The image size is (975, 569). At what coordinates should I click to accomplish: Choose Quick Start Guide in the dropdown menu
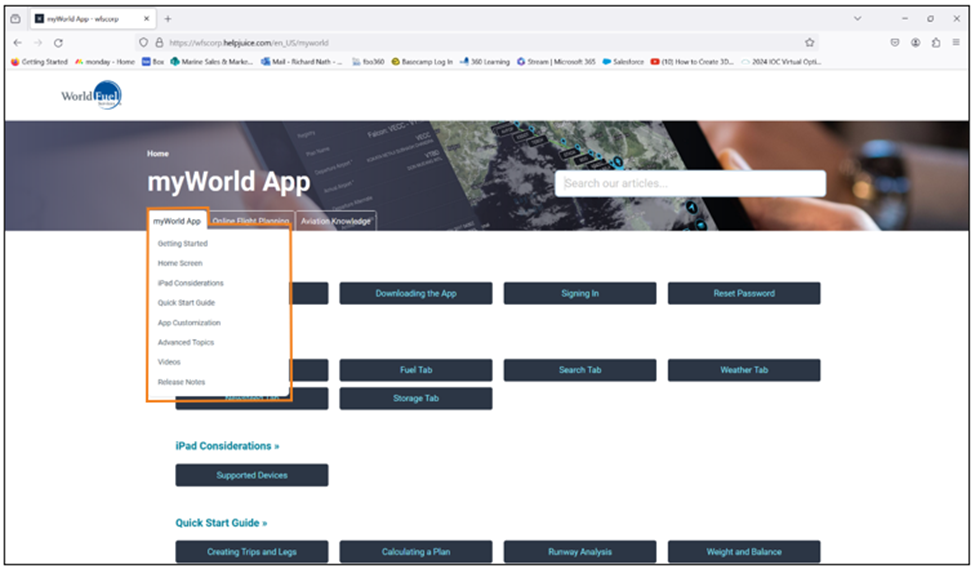point(187,303)
